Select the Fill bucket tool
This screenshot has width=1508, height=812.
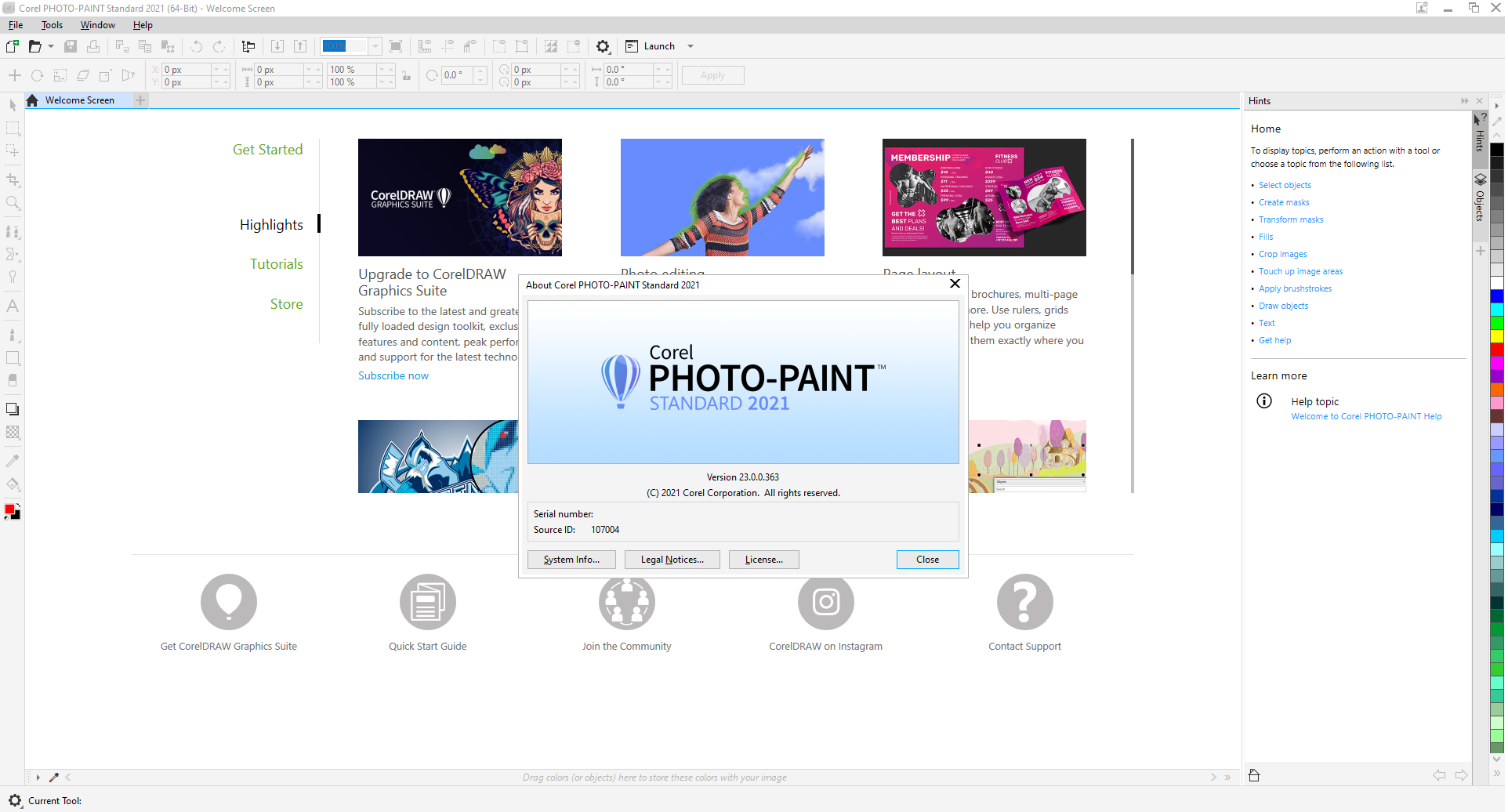pos(13,484)
